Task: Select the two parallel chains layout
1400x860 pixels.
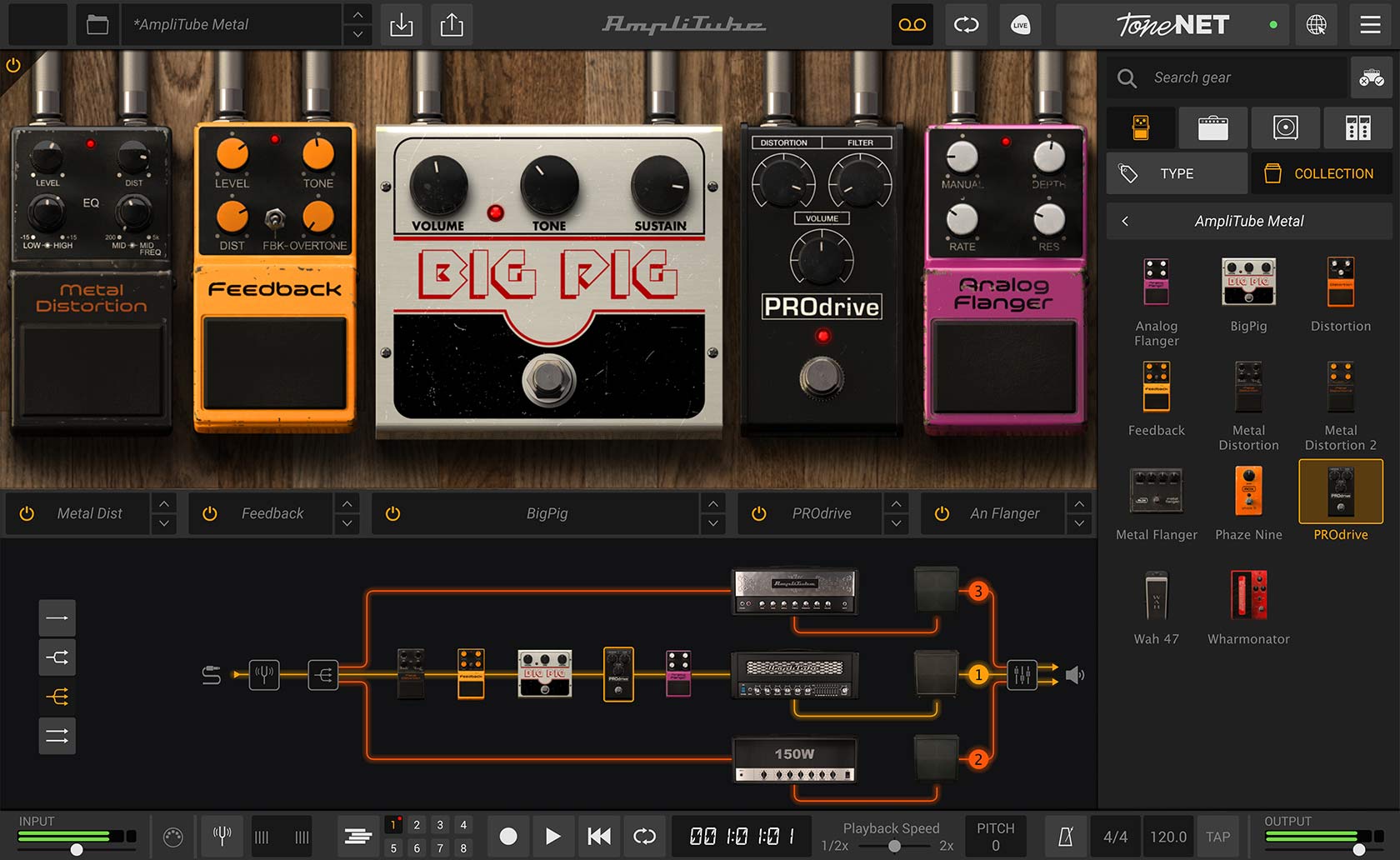Action: tap(57, 735)
